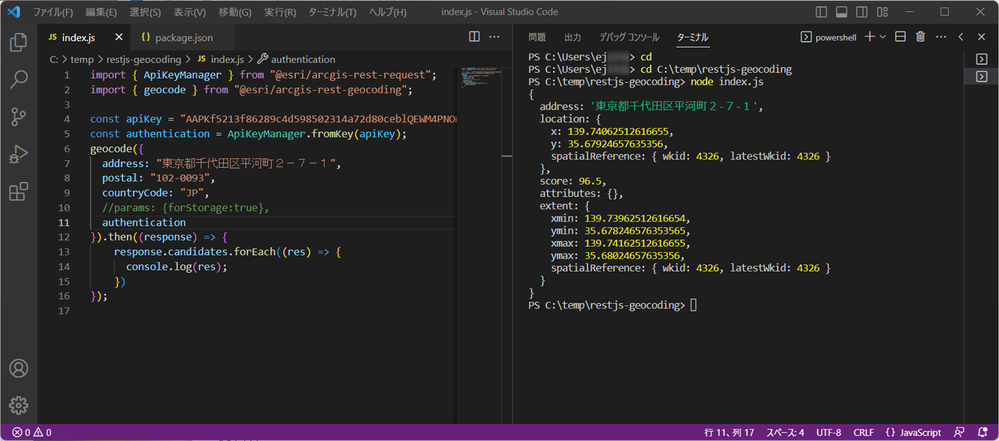Open the new terminal launch profile dropdown
Viewport: 999px width, 441px height.
point(881,37)
